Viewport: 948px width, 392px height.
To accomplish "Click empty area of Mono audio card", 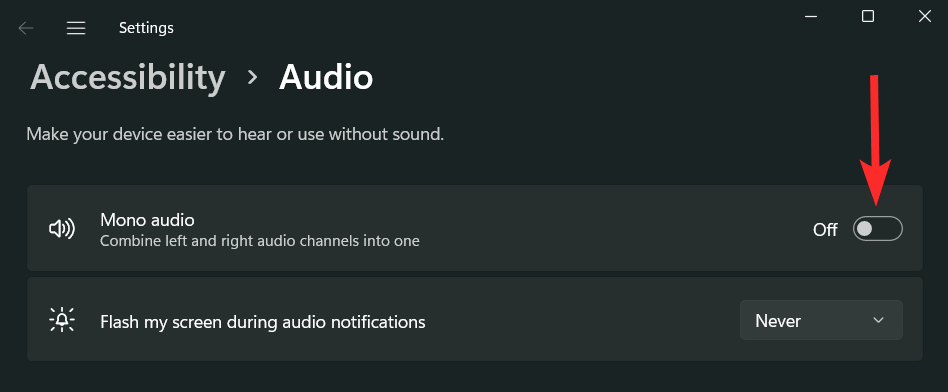I will point(605,229).
